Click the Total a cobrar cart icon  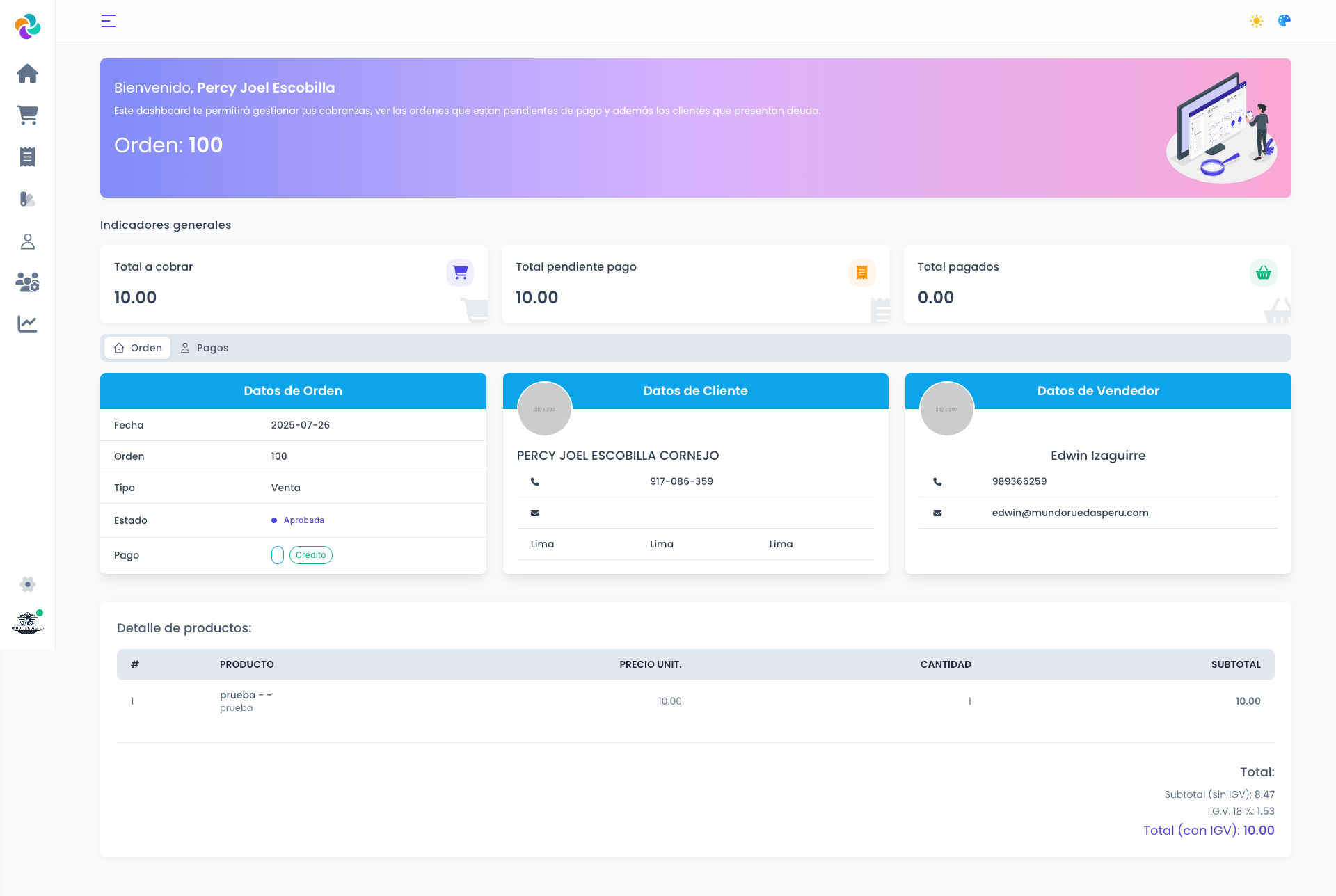(x=460, y=273)
